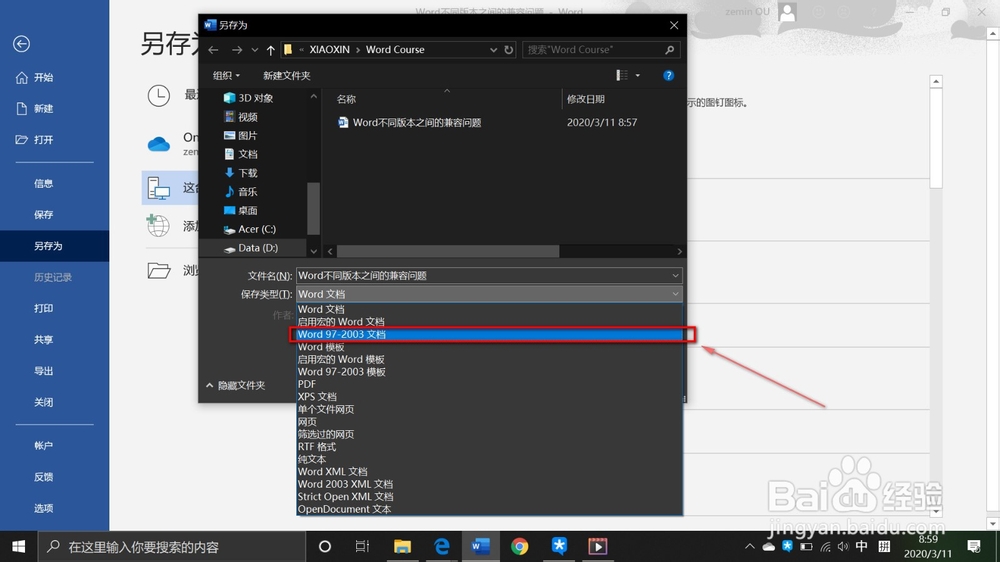Open Chrome from the taskbar

coord(519,547)
